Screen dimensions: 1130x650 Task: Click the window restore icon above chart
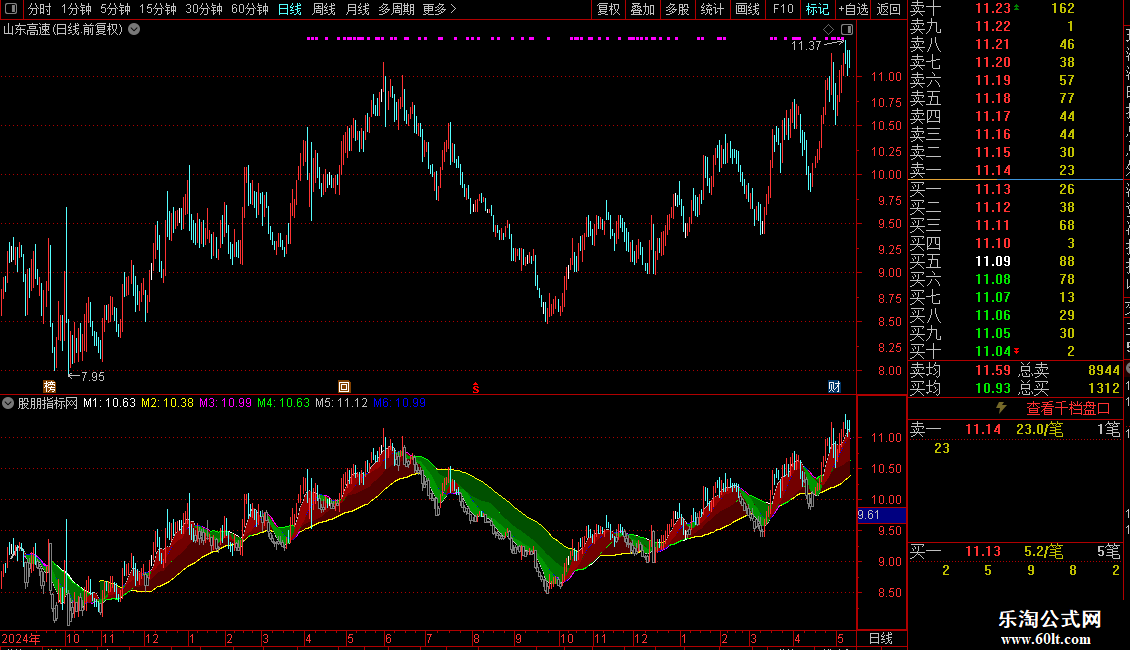(x=847, y=30)
